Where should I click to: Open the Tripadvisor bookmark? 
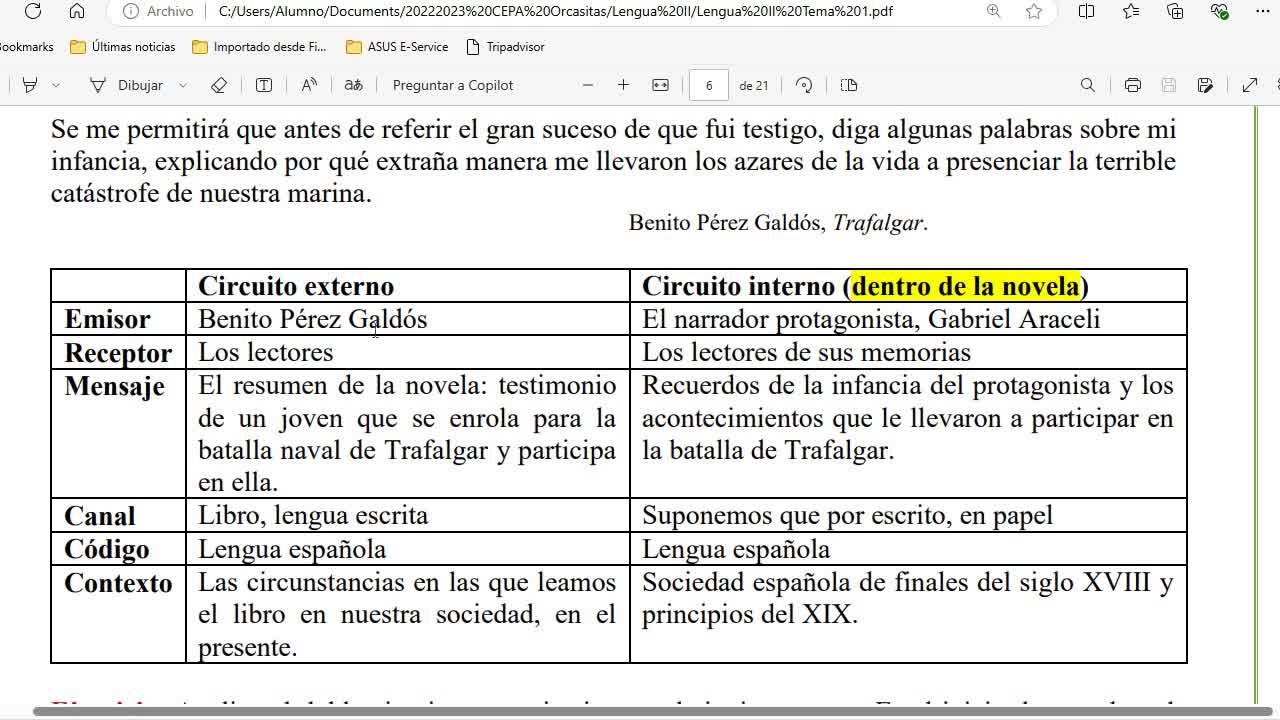click(505, 47)
